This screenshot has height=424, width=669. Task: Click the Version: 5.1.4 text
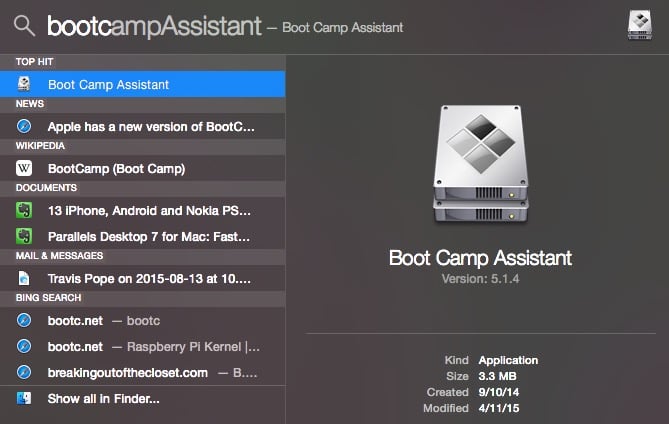480,279
